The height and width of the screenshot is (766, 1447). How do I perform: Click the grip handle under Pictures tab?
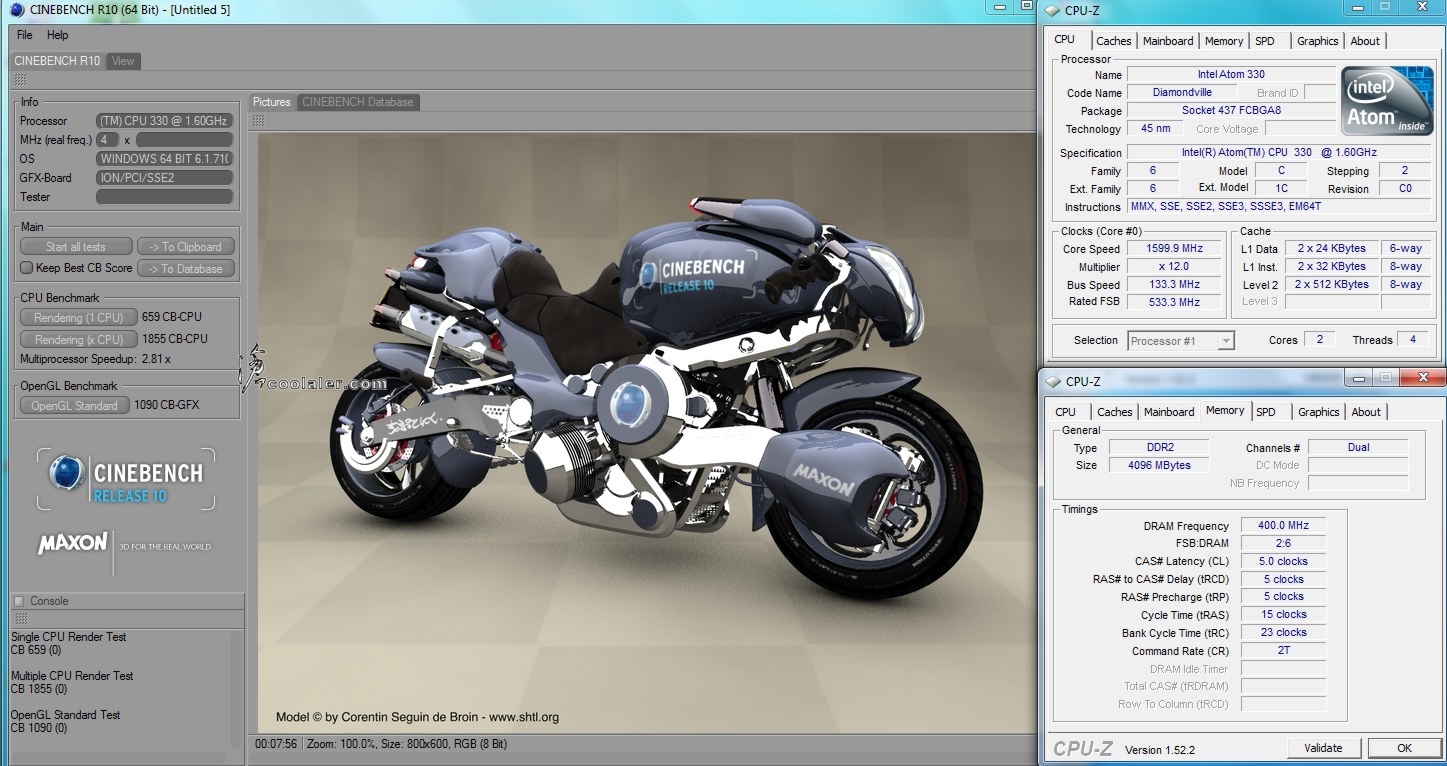(x=258, y=121)
